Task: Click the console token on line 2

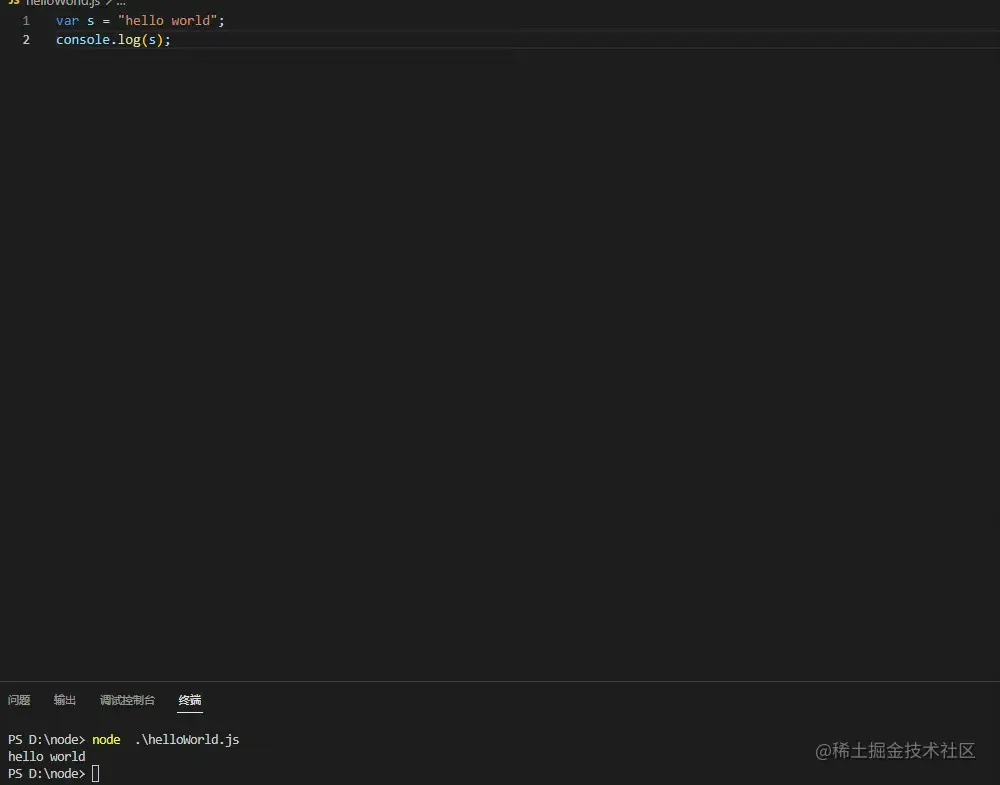Action: pyautogui.click(x=82, y=39)
